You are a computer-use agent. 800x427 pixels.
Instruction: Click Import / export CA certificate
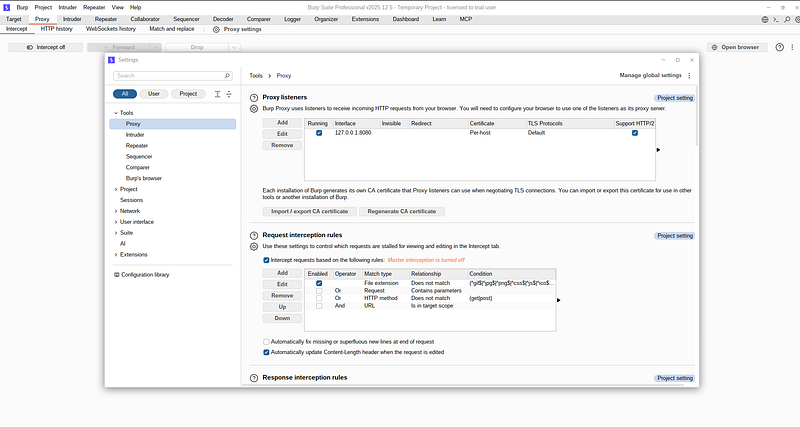[310, 211]
